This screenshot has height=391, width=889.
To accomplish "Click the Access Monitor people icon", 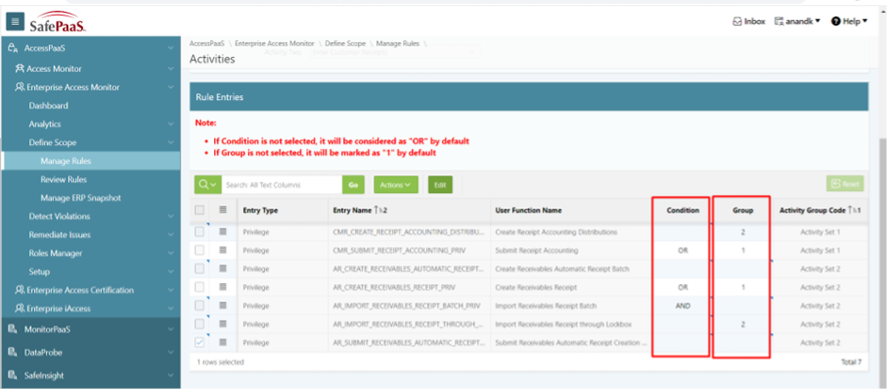I will pos(20,69).
